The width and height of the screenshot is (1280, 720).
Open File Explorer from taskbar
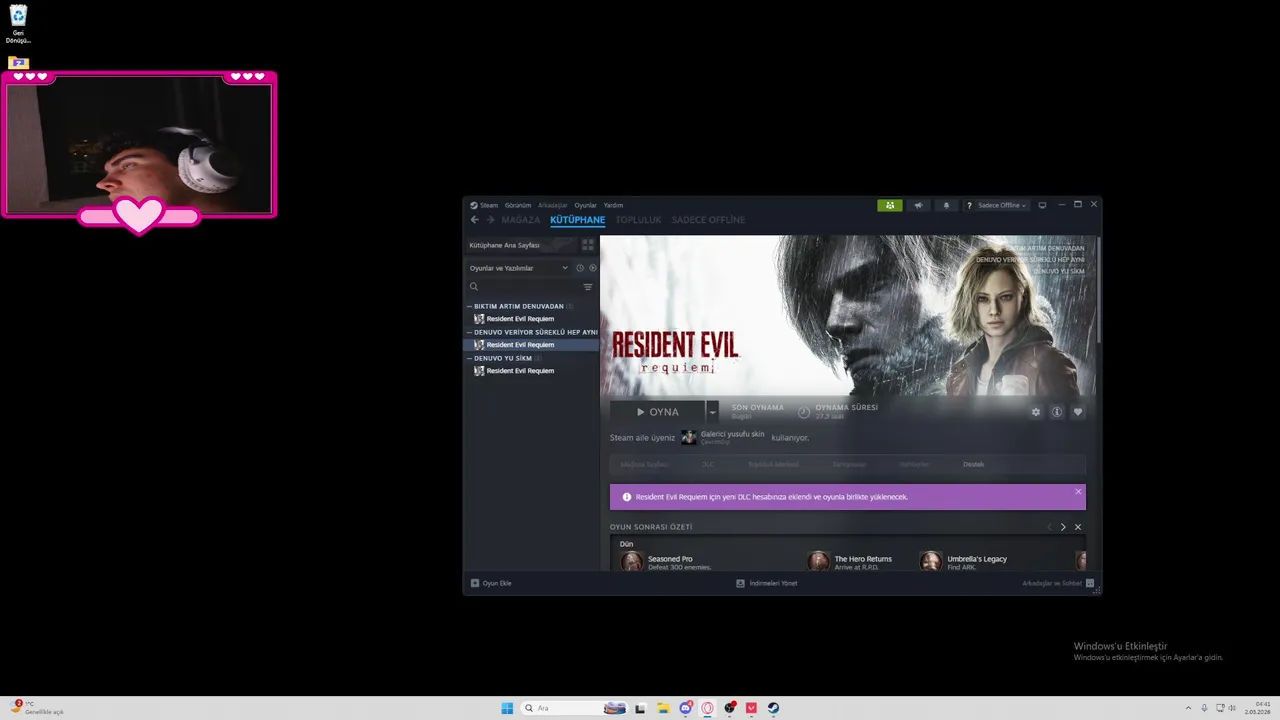662,708
